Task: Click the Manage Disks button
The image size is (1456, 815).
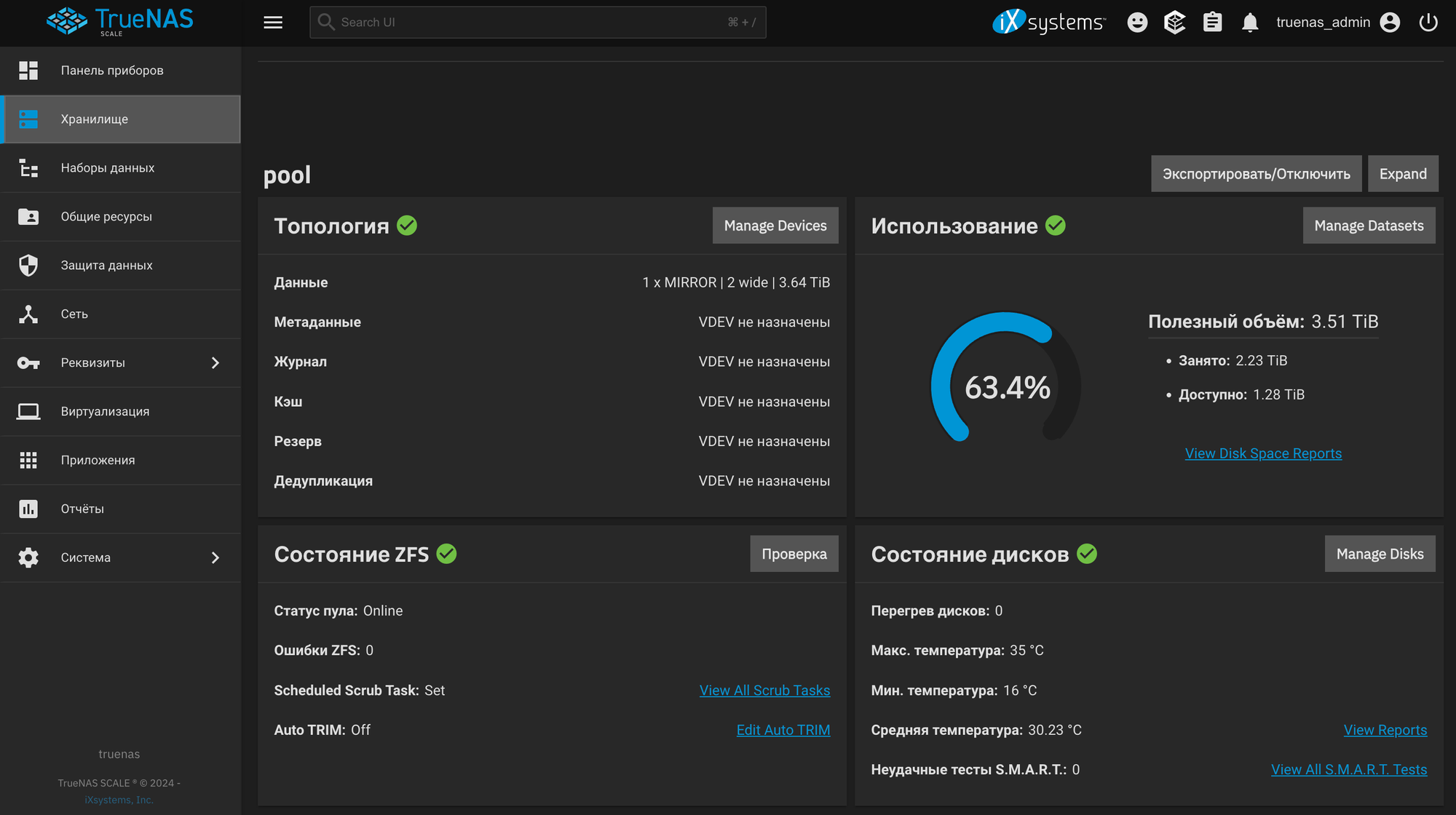Action: (x=1380, y=554)
